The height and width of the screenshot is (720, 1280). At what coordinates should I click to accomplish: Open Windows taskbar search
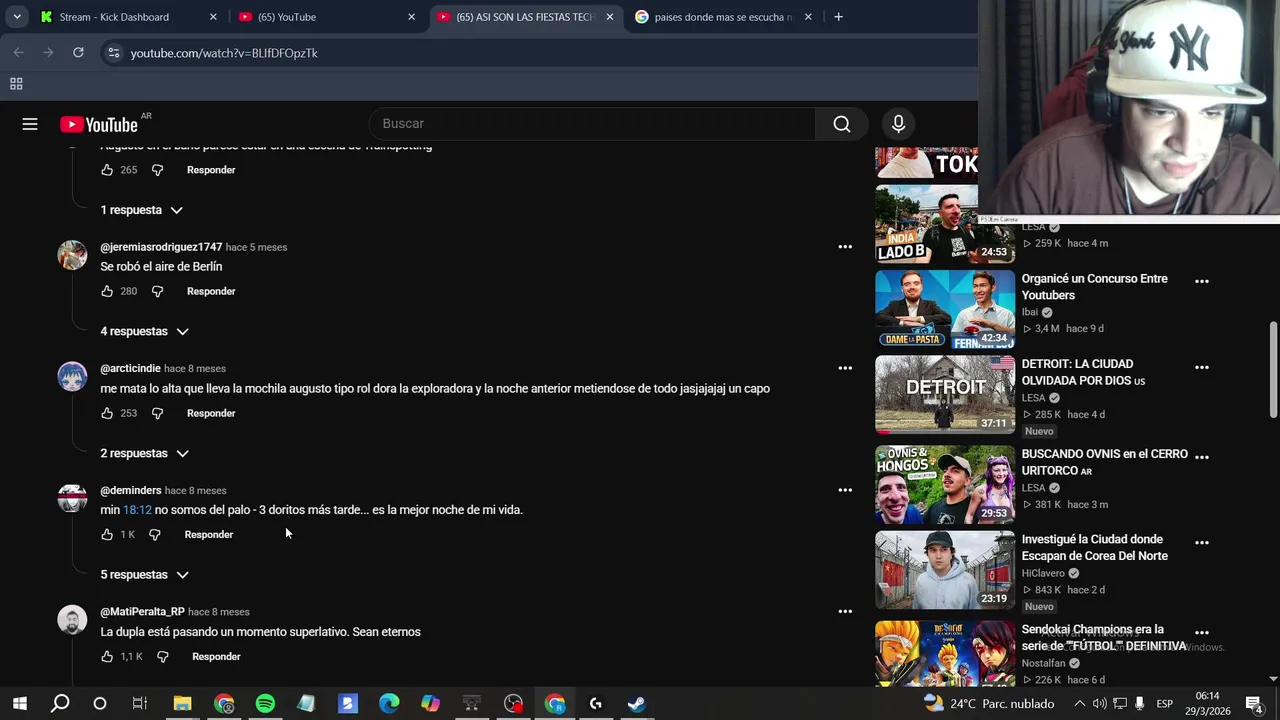pyautogui.click(x=60, y=704)
